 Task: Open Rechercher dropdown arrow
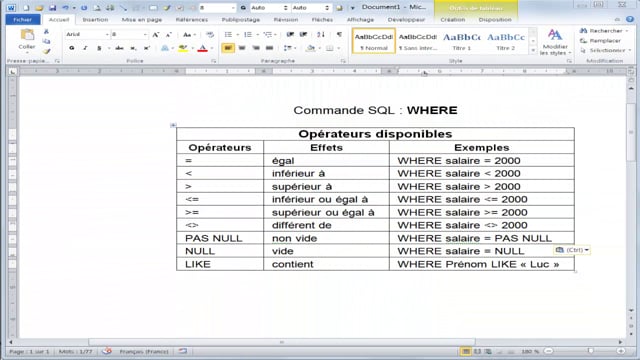pos(627,31)
